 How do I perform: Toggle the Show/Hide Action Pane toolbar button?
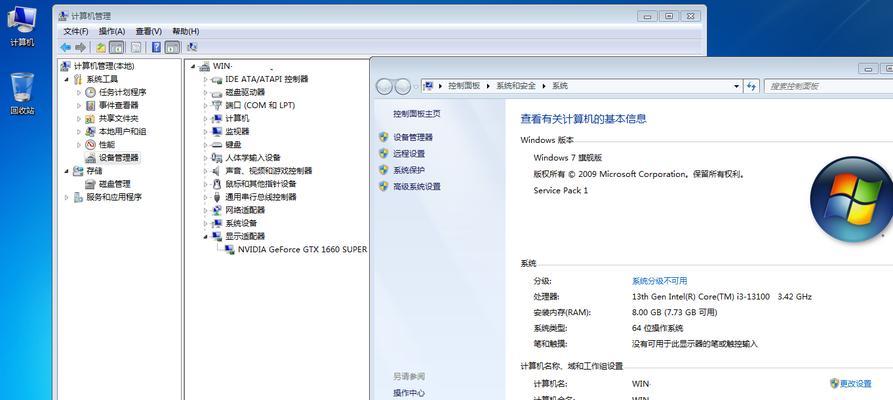[172, 47]
